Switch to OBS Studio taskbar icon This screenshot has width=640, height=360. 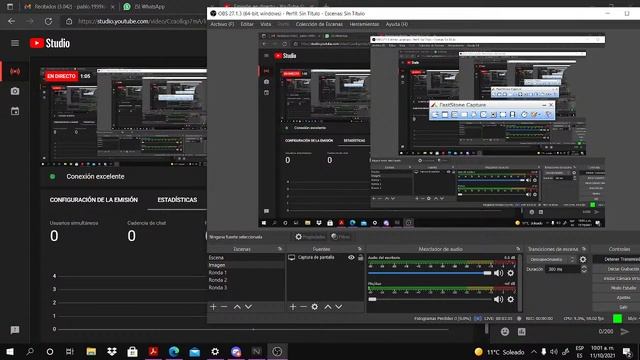click(277, 351)
